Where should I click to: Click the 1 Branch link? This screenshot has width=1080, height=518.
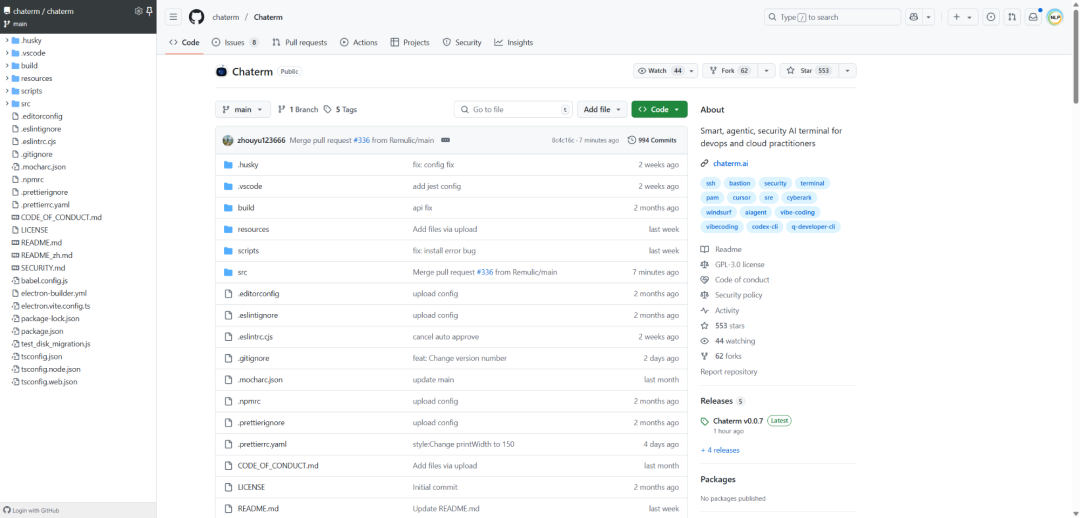point(298,110)
